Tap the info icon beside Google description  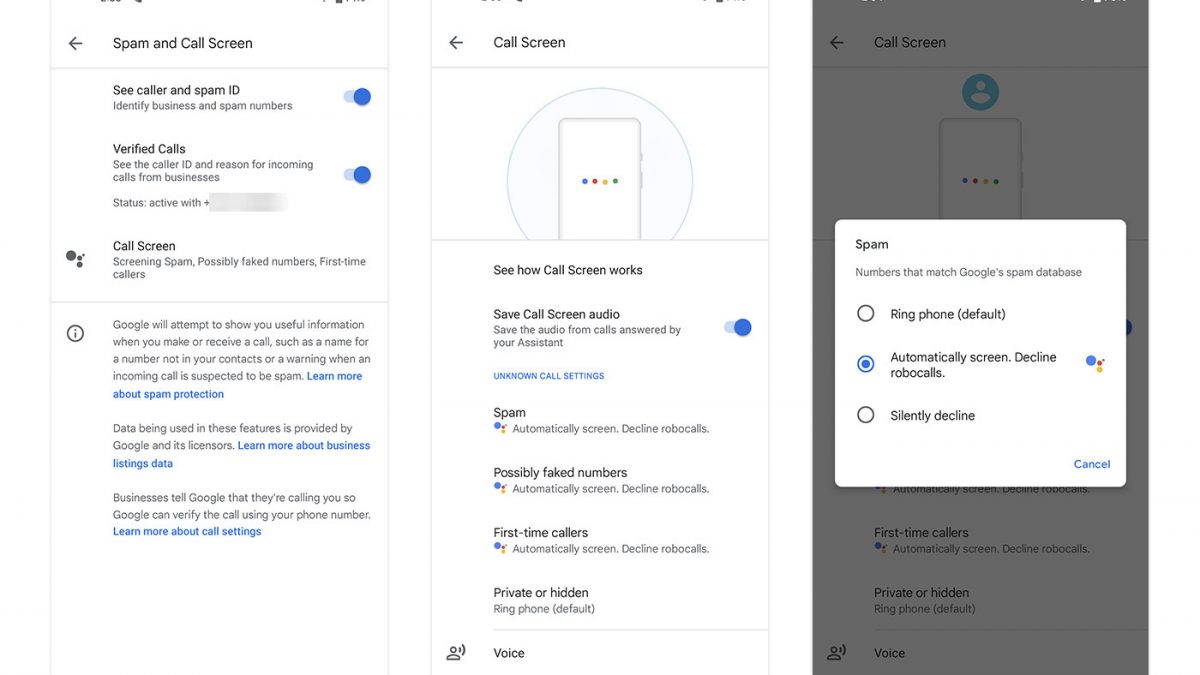coord(75,334)
